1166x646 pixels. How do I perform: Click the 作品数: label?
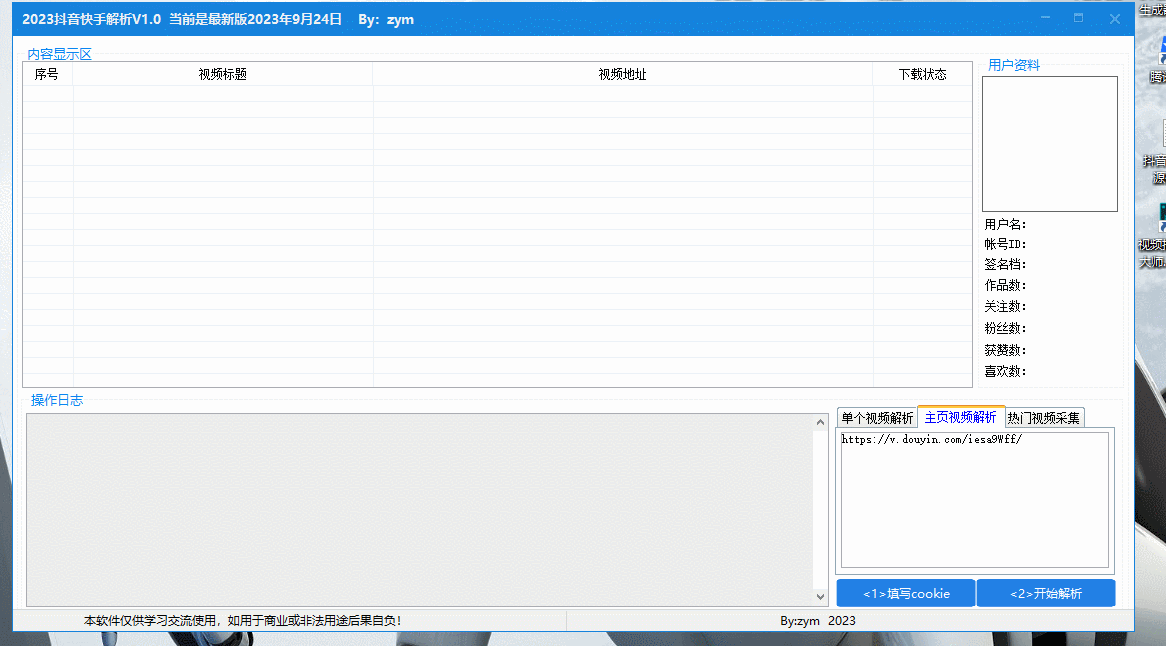1005,285
